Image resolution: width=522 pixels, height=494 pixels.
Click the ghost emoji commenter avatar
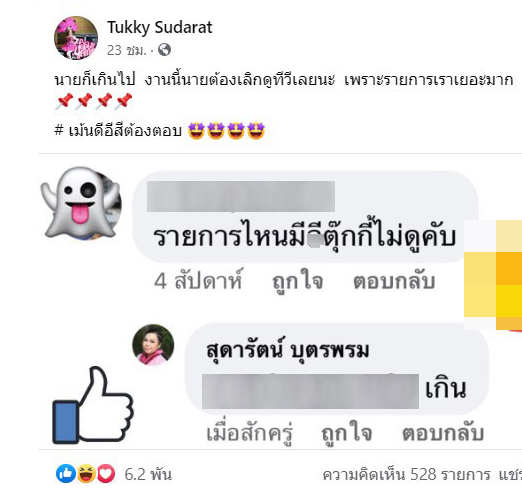click(x=81, y=203)
